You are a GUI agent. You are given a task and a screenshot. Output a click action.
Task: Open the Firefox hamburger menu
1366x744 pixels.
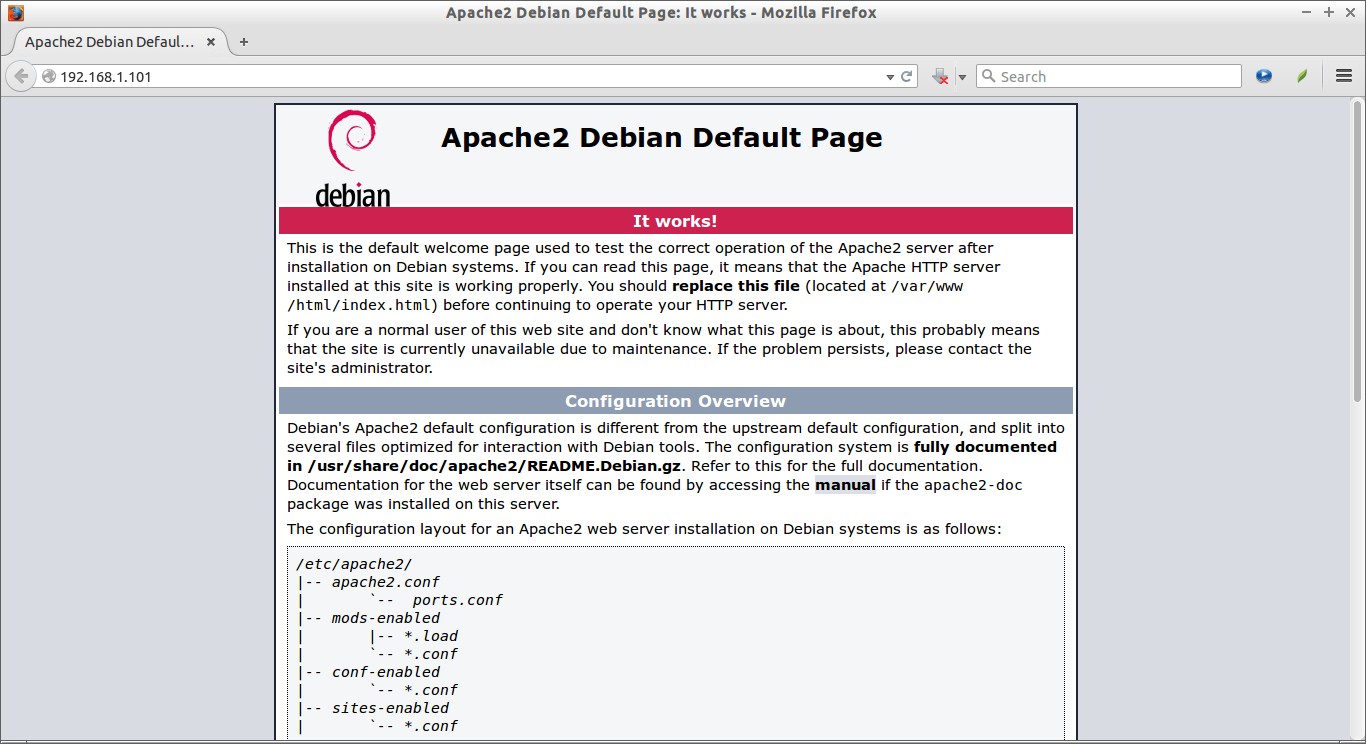(x=1344, y=76)
